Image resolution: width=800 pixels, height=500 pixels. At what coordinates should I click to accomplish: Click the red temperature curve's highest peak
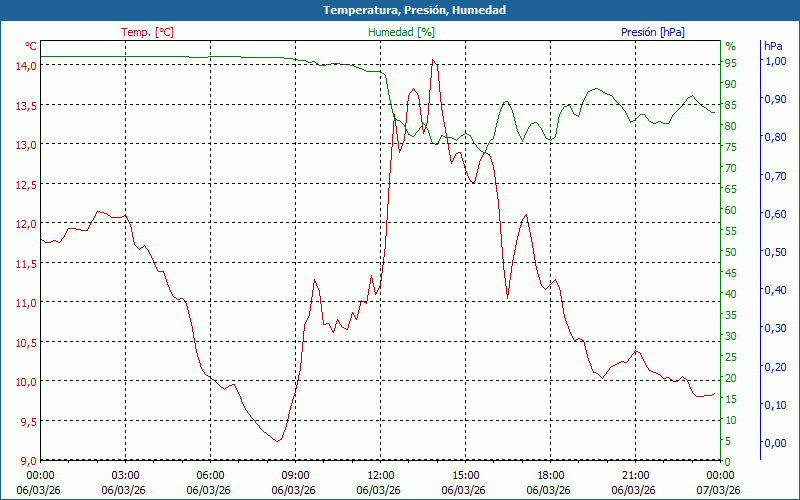tap(433, 60)
